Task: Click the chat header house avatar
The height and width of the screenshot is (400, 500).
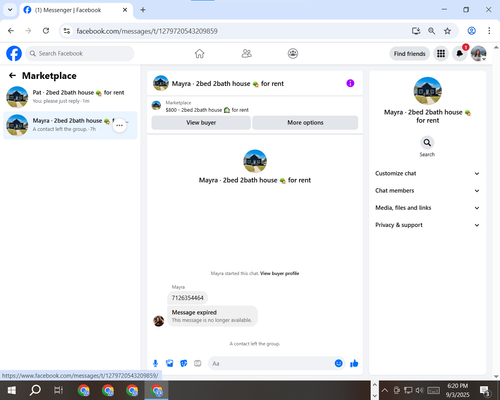Action: point(161,83)
